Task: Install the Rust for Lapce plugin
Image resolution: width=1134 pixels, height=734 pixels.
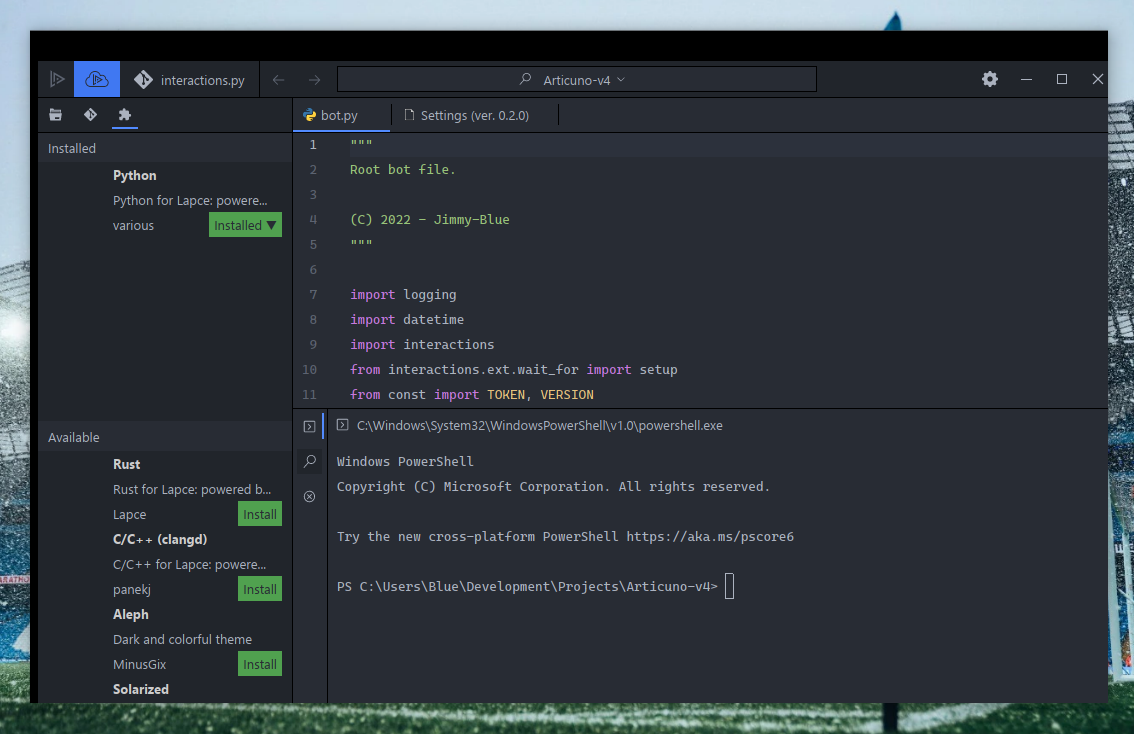Action: click(259, 513)
